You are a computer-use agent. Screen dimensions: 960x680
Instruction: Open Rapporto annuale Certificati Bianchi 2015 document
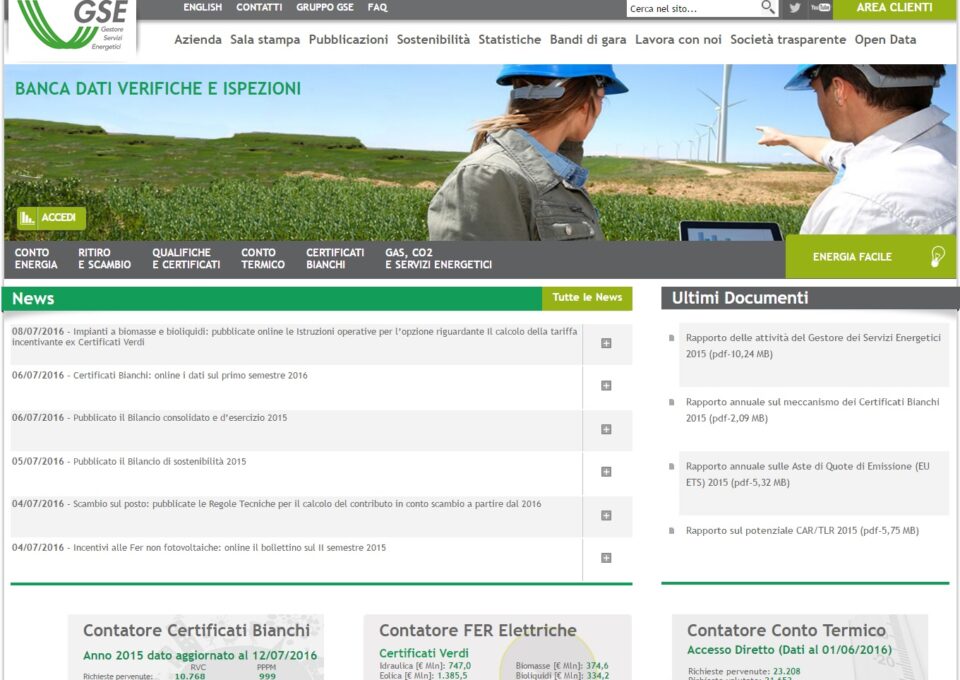click(812, 410)
